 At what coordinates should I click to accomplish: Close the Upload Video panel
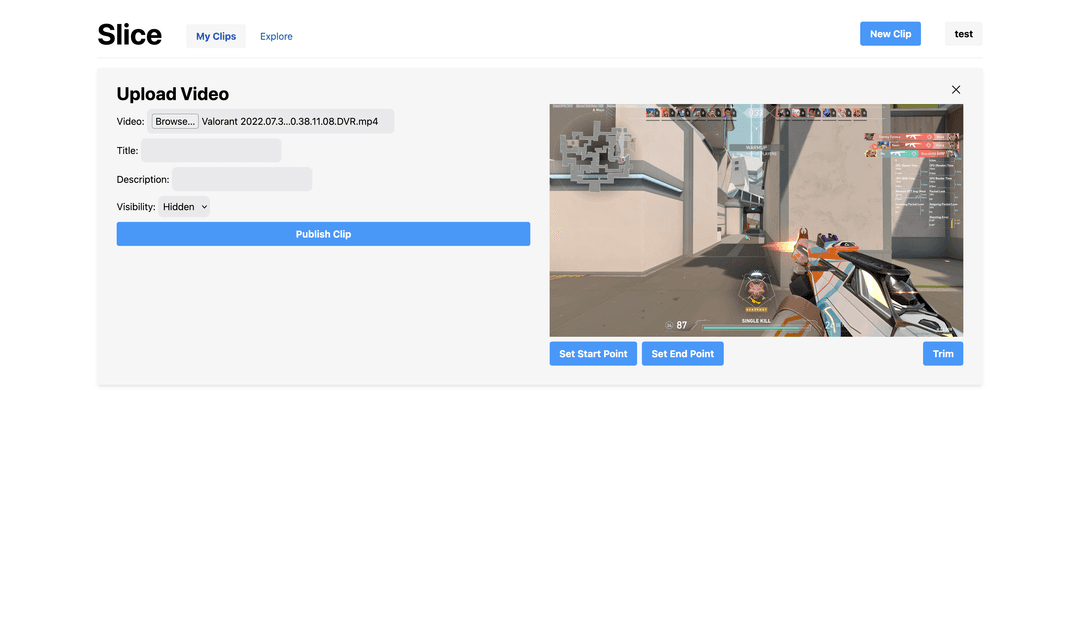coord(955,89)
